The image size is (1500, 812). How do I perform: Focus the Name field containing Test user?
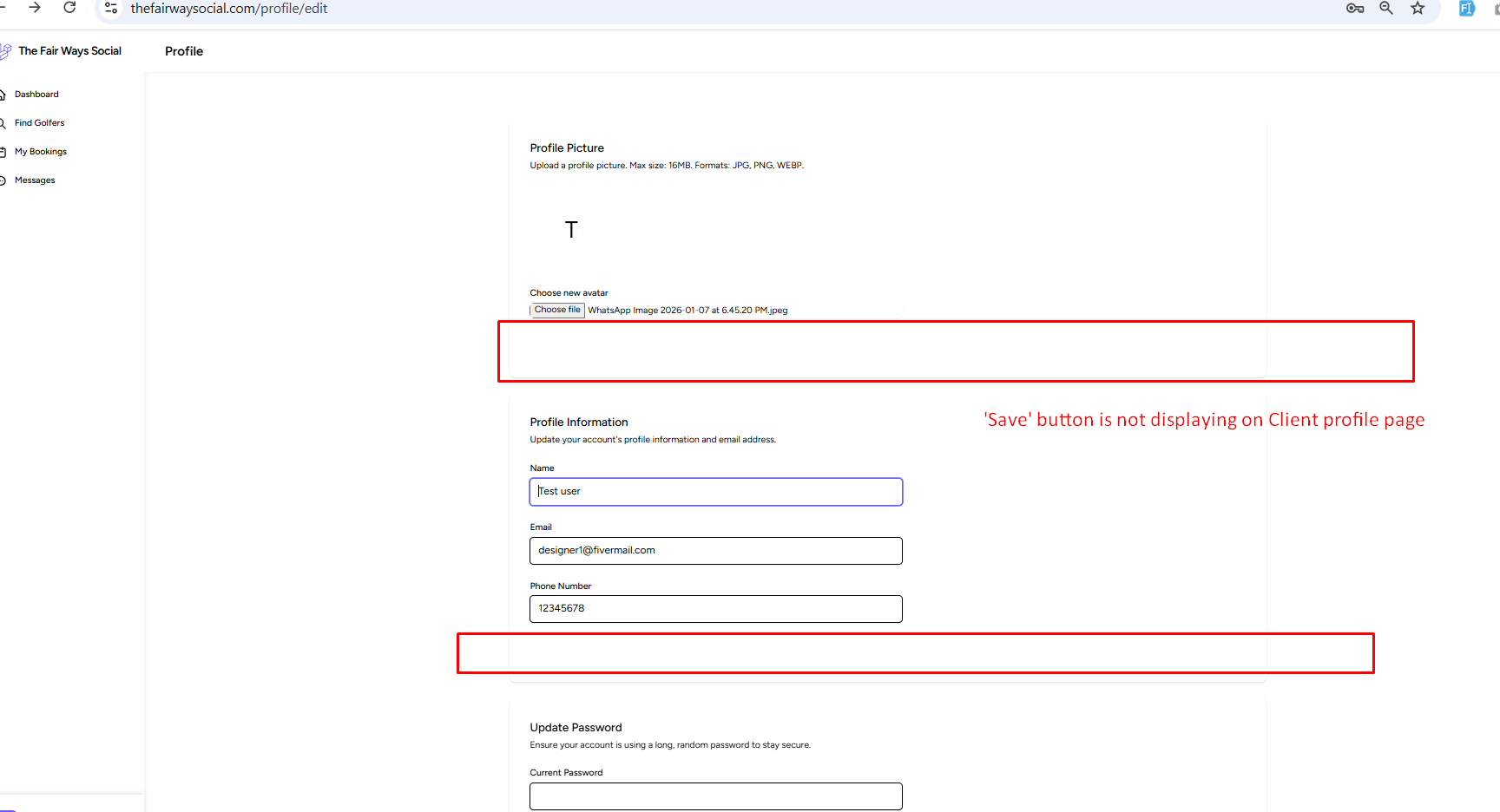click(x=715, y=492)
